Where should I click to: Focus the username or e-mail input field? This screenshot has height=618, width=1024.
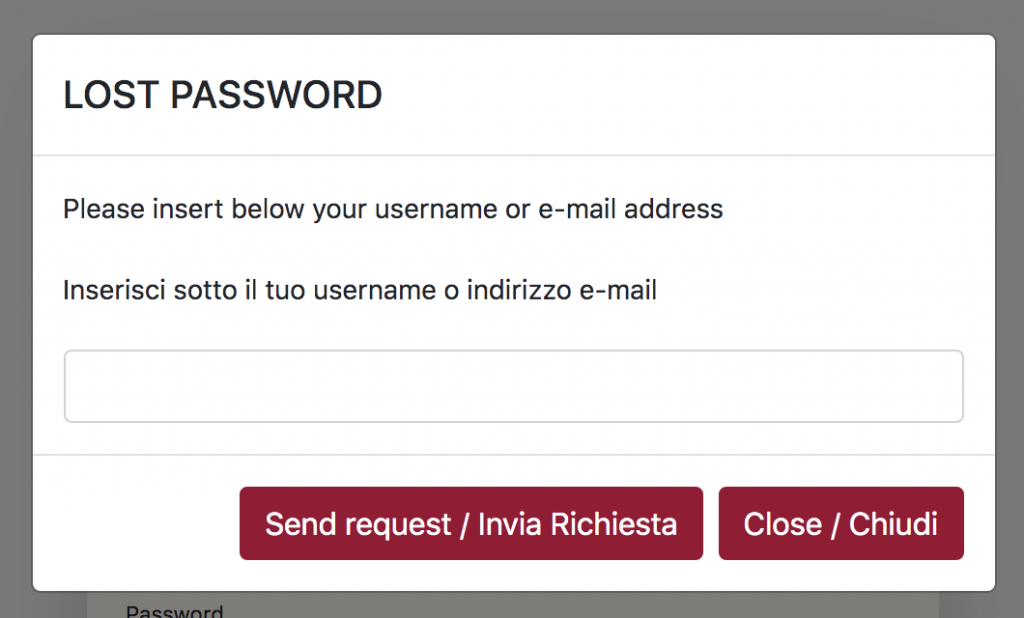pos(513,386)
